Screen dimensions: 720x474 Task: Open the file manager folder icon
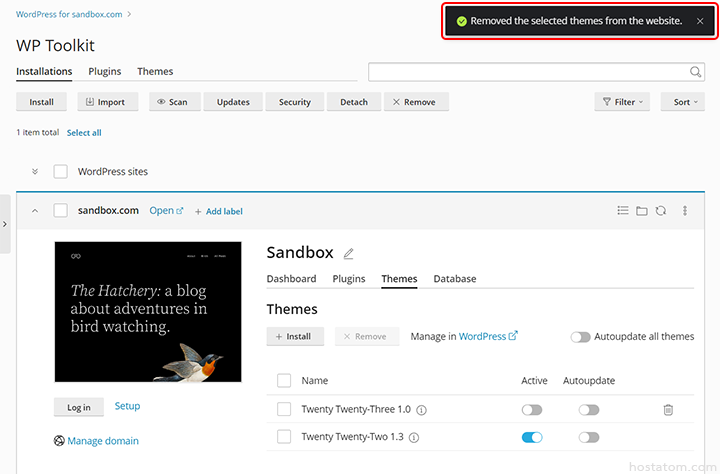(x=642, y=211)
